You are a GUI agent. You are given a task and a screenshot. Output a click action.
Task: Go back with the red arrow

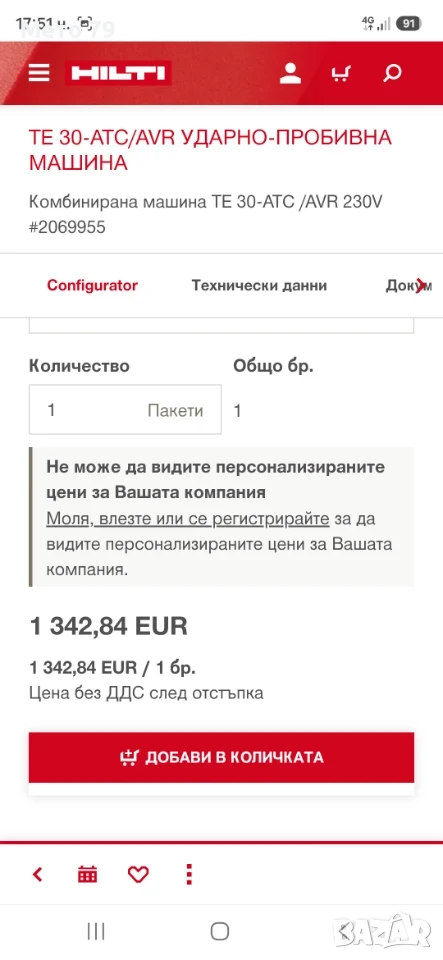(x=37, y=874)
